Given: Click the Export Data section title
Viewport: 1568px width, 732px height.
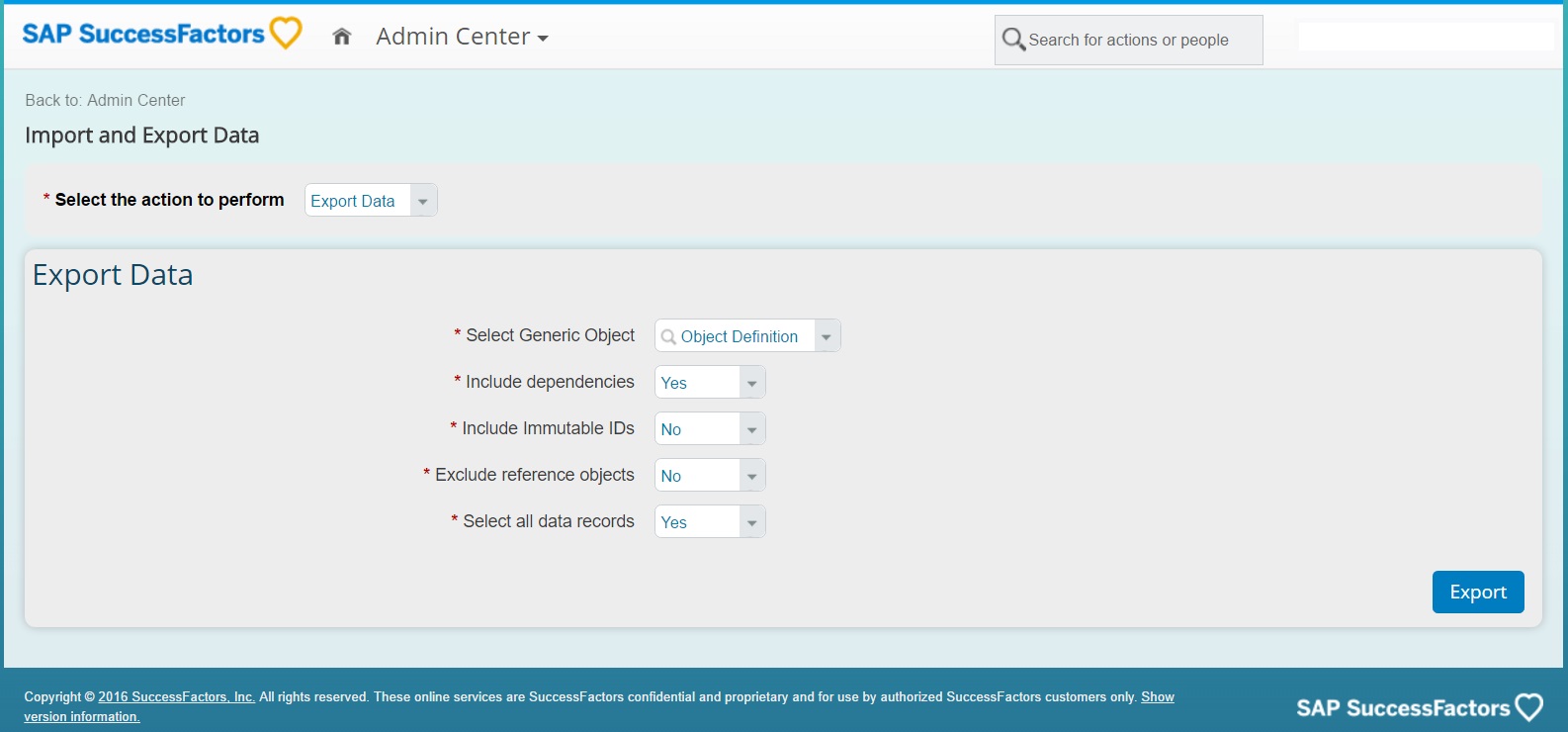Looking at the screenshot, I should [x=113, y=275].
